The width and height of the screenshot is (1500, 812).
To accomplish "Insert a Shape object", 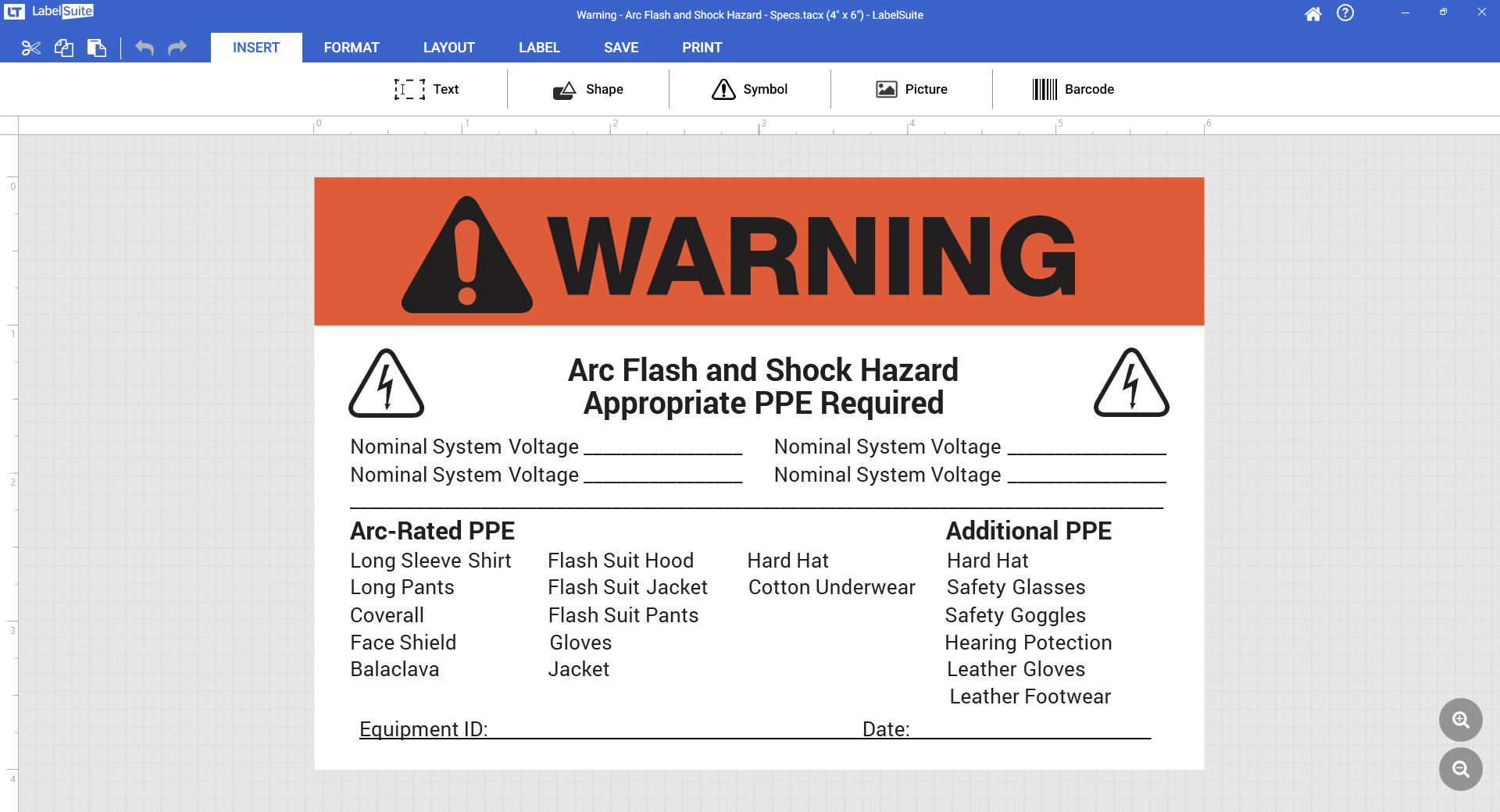I will (x=587, y=89).
